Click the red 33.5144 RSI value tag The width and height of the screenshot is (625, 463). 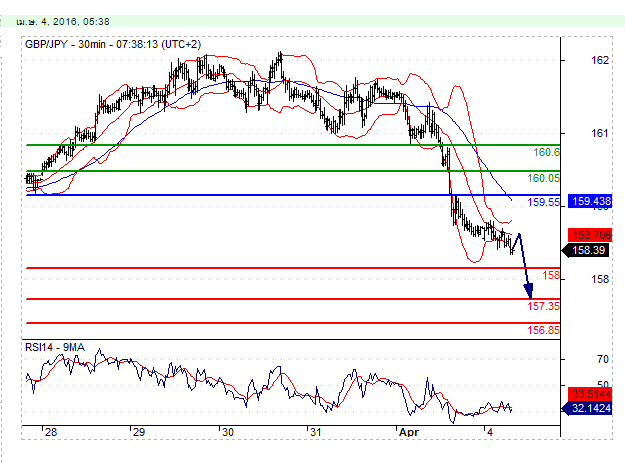[589, 394]
